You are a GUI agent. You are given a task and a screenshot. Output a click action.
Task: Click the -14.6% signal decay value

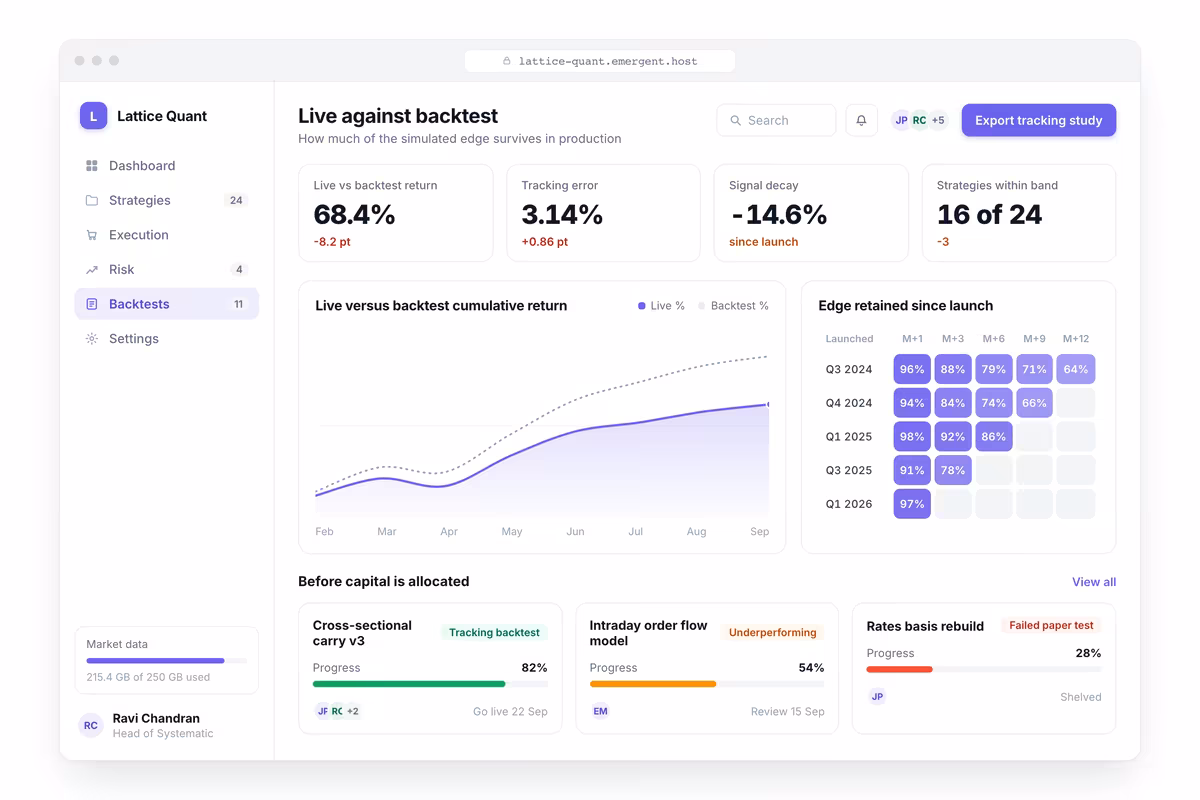(x=778, y=214)
